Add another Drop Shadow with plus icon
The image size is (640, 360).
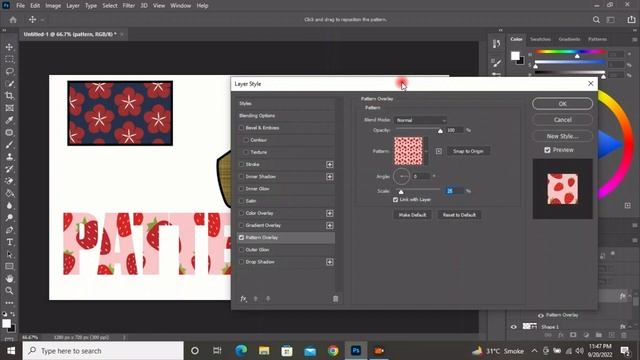(330, 262)
